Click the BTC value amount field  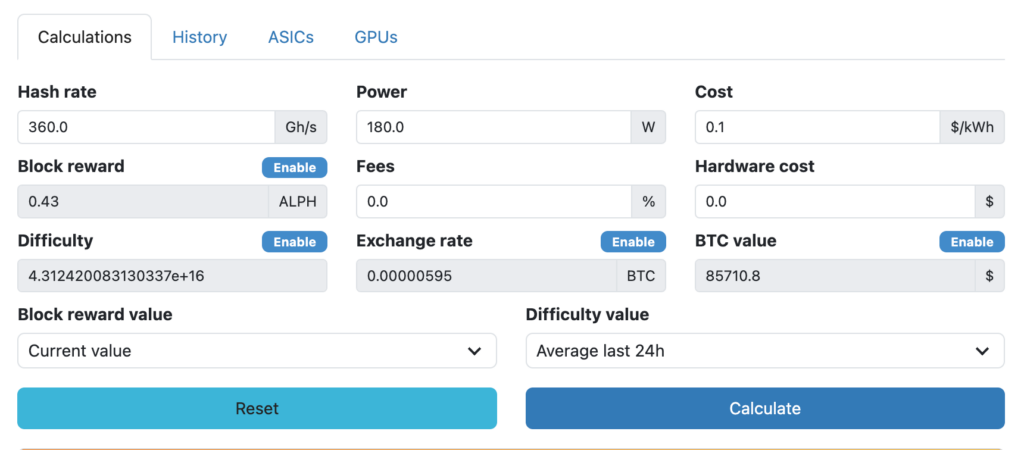point(834,276)
